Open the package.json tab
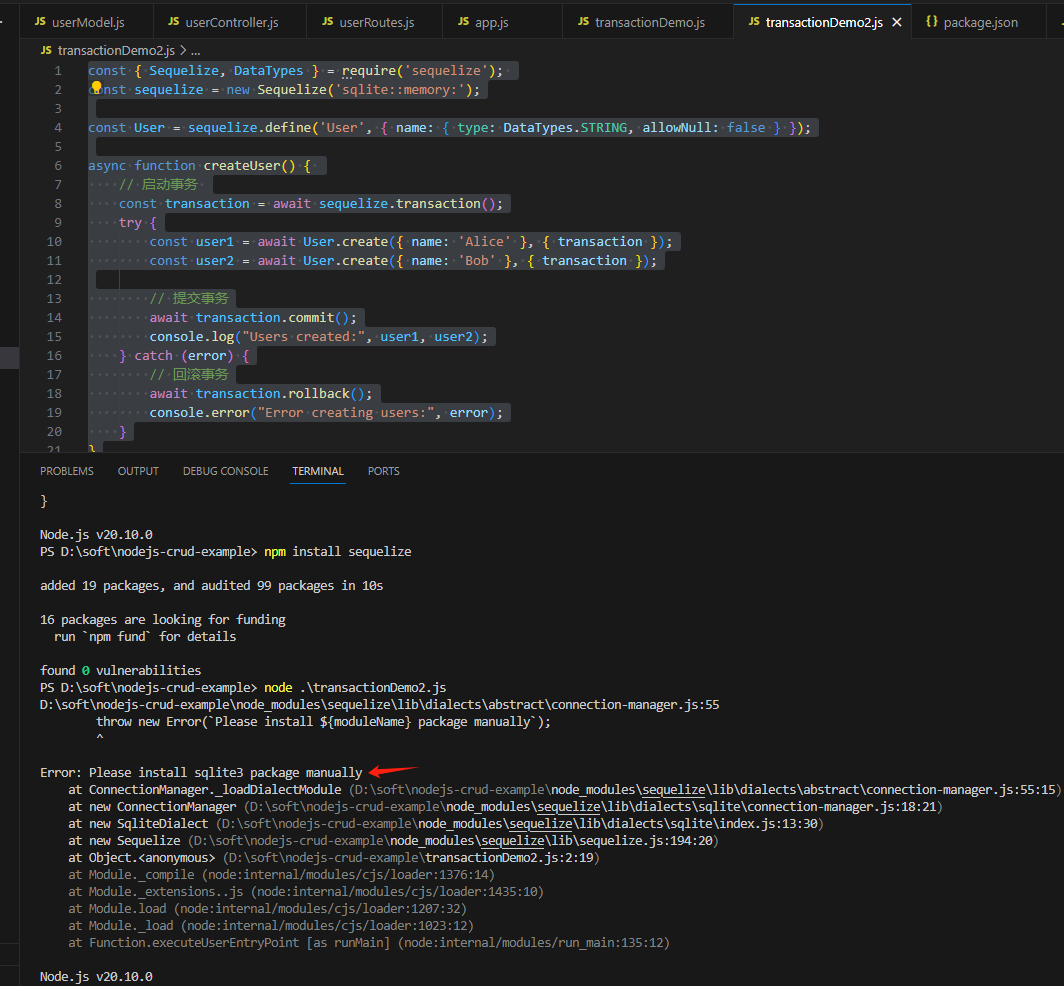The height and width of the screenshot is (986, 1064). coord(972,22)
